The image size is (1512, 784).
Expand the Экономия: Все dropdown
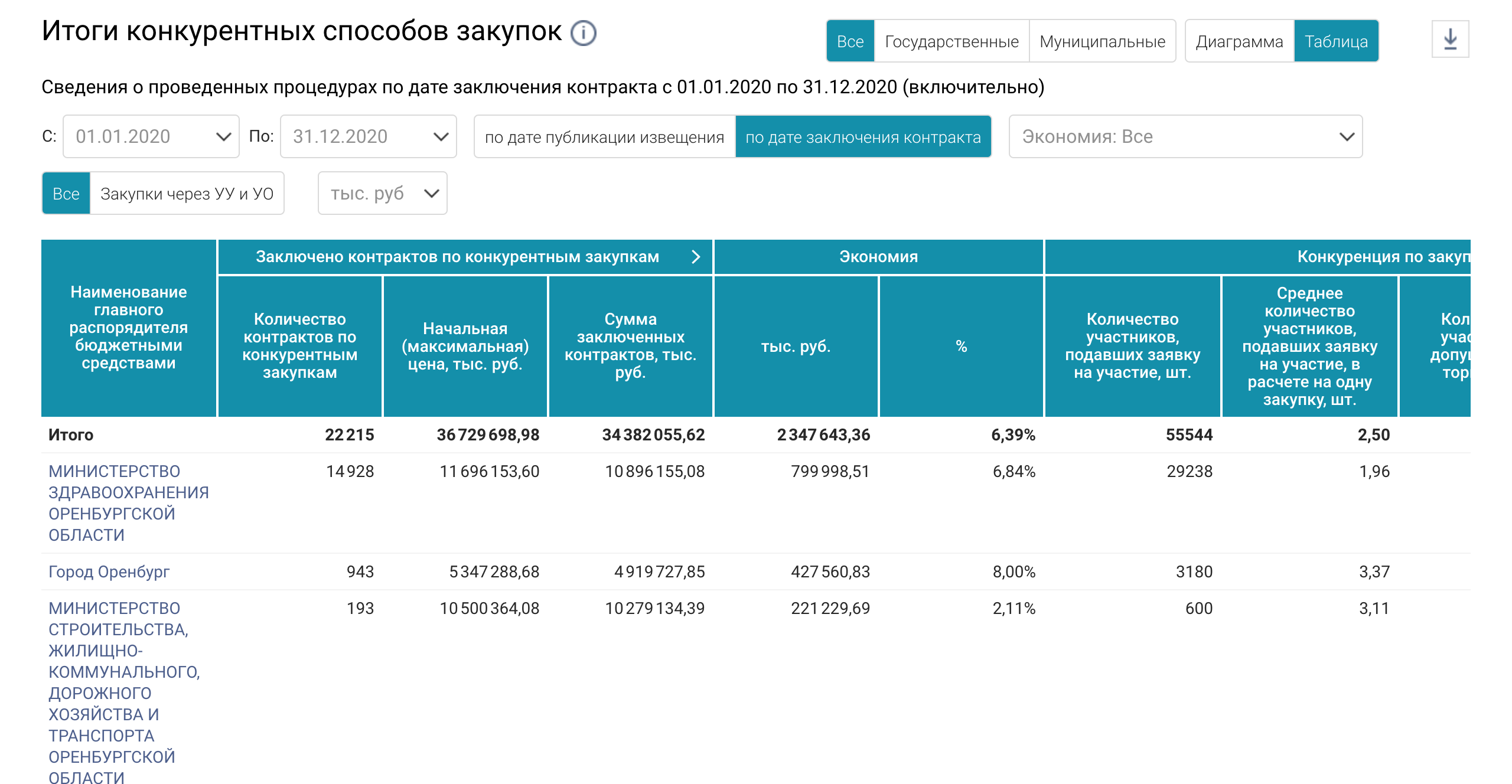(1185, 136)
